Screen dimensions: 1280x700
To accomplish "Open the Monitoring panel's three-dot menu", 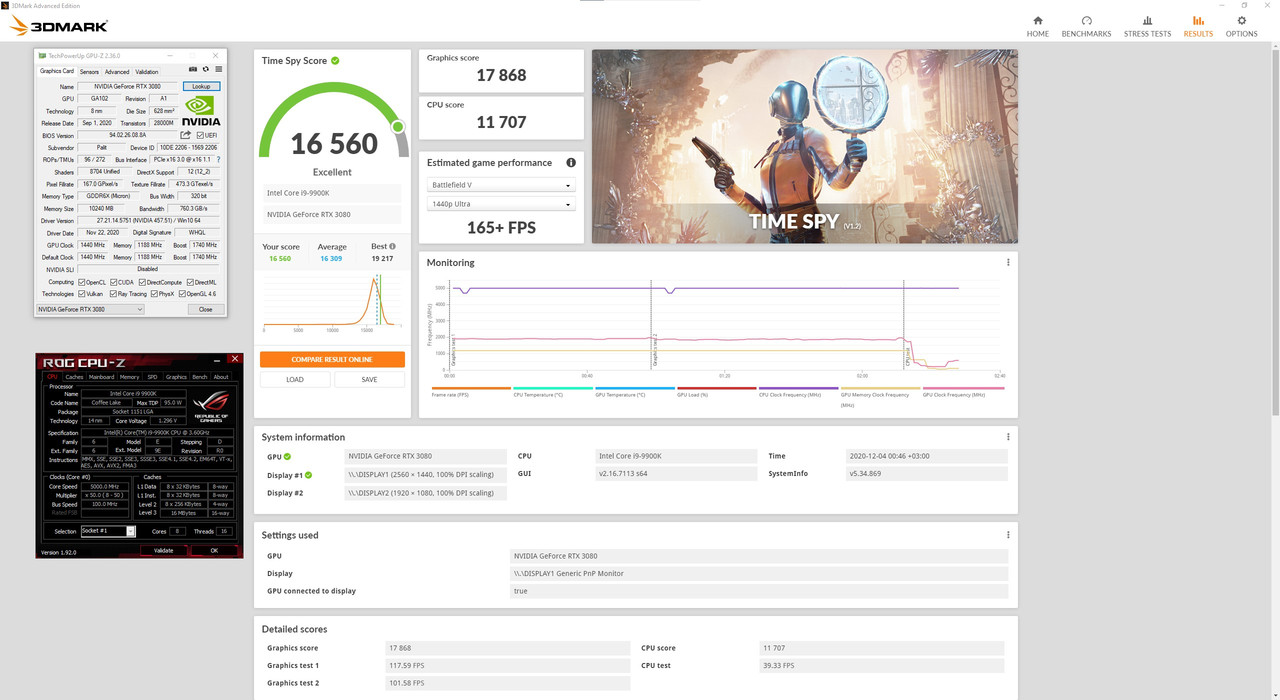I will [1008, 263].
